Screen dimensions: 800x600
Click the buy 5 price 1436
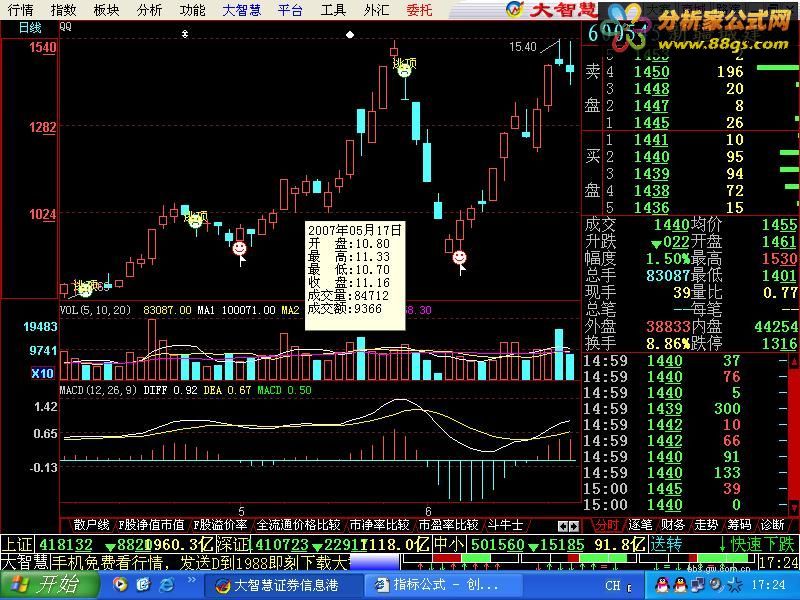[x=652, y=208]
